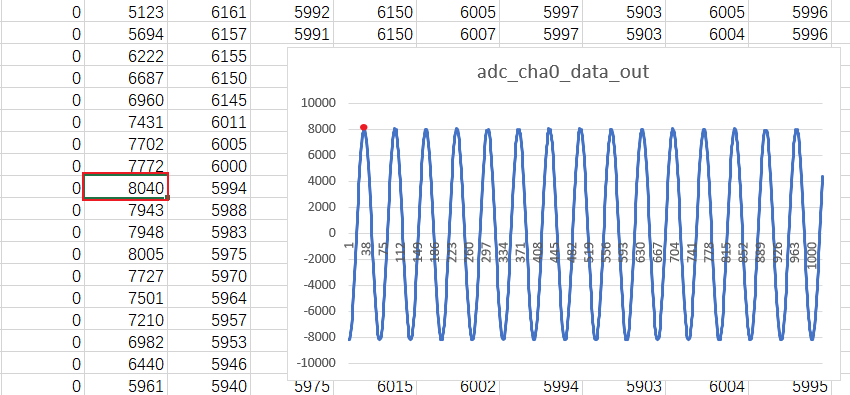Select the cell reading 5940
The height and width of the screenshot is (395, 850).
(x=209, y=385)
